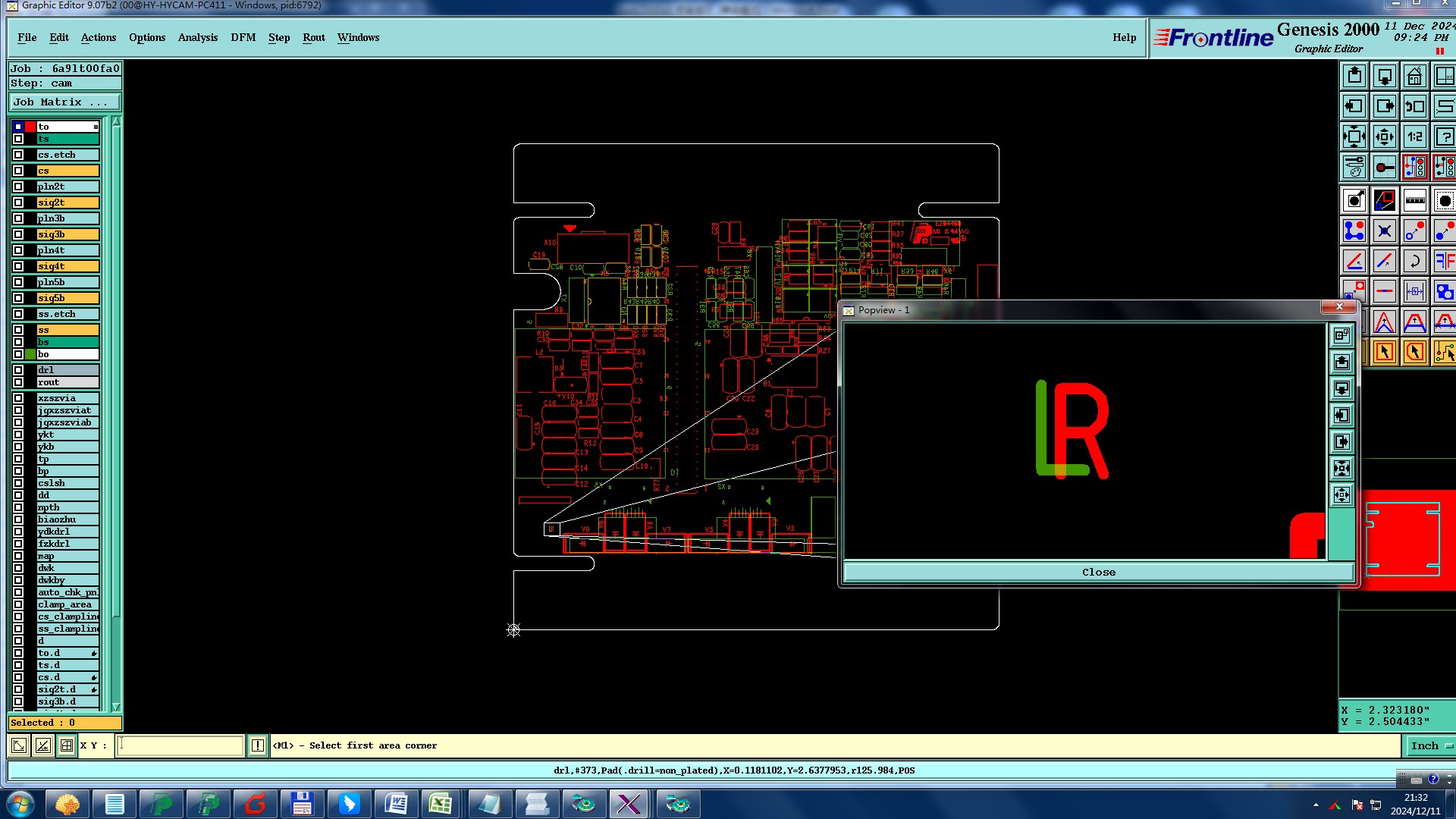This screenshot has height=819, width=1456.
Task: Toggle checkbox for sig3b layer
Action: [x=18, y=234]
